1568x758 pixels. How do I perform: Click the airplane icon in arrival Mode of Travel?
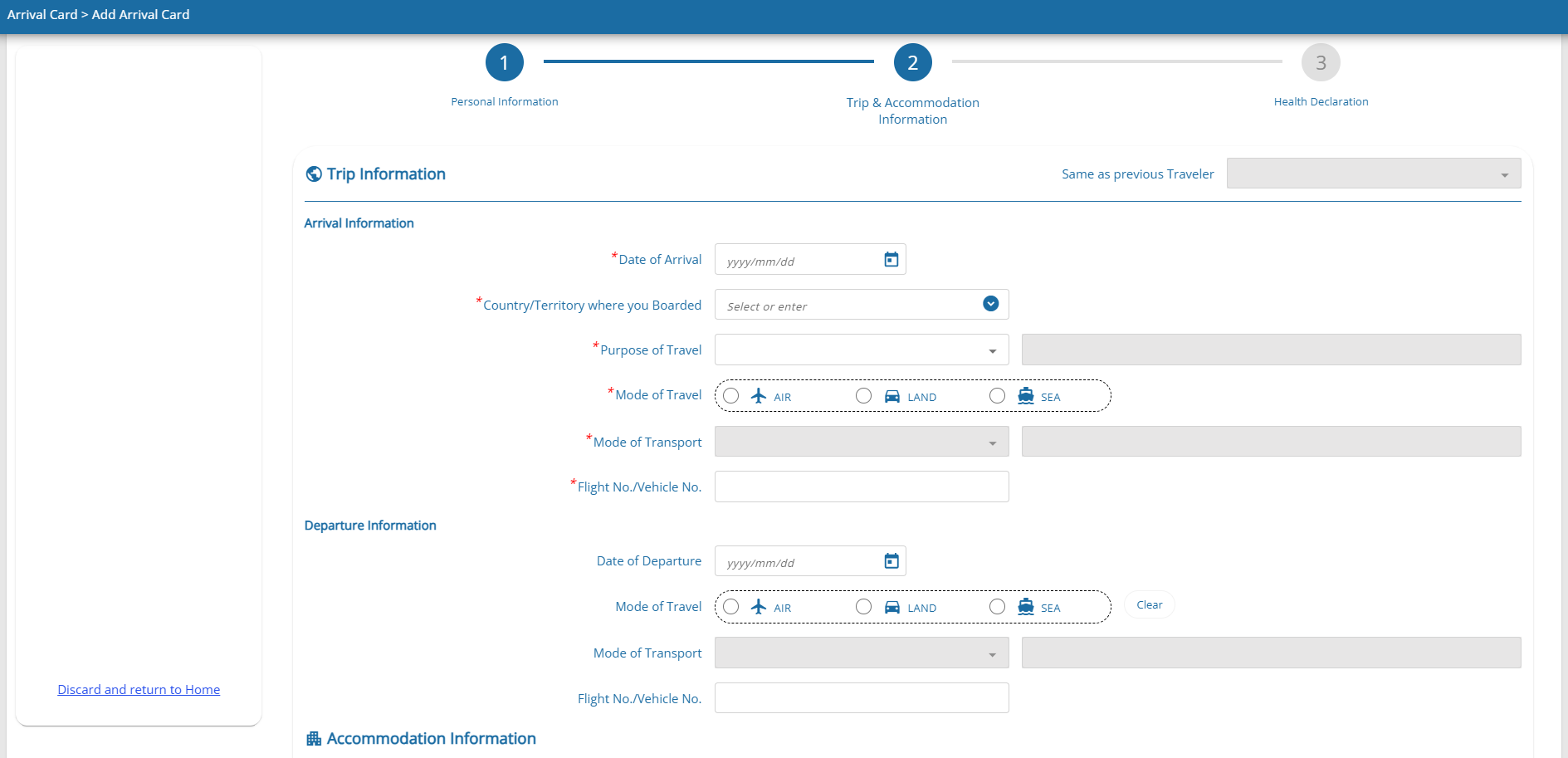pos(759,396)
